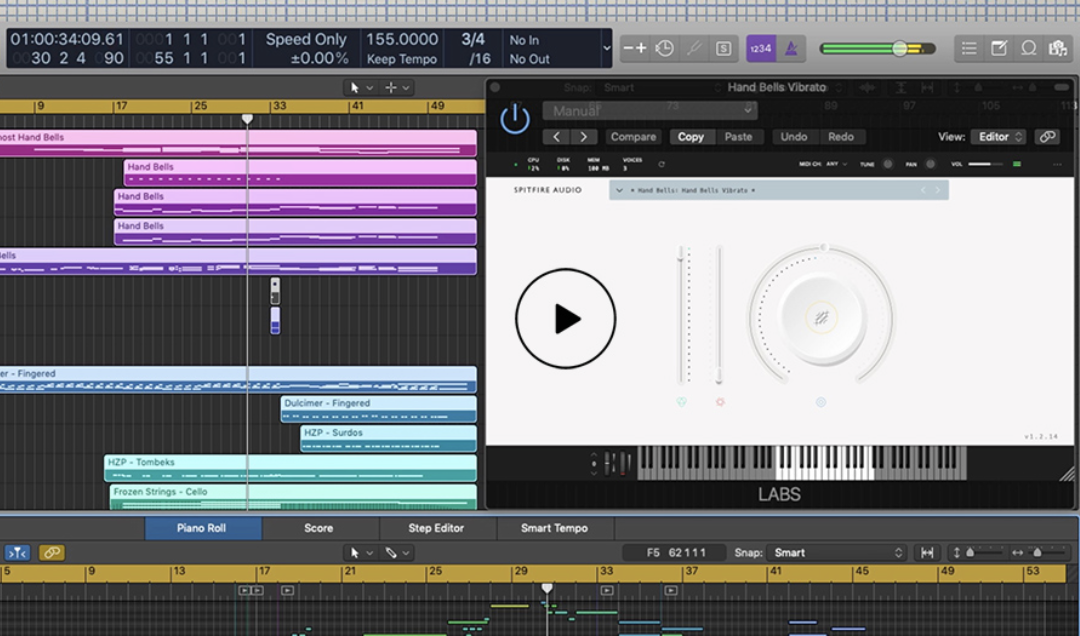Open the Piano Roll Snap Smart dropdown
Image resolution: width=1080 pixels, height=636 pixels.
coord(837,553)
